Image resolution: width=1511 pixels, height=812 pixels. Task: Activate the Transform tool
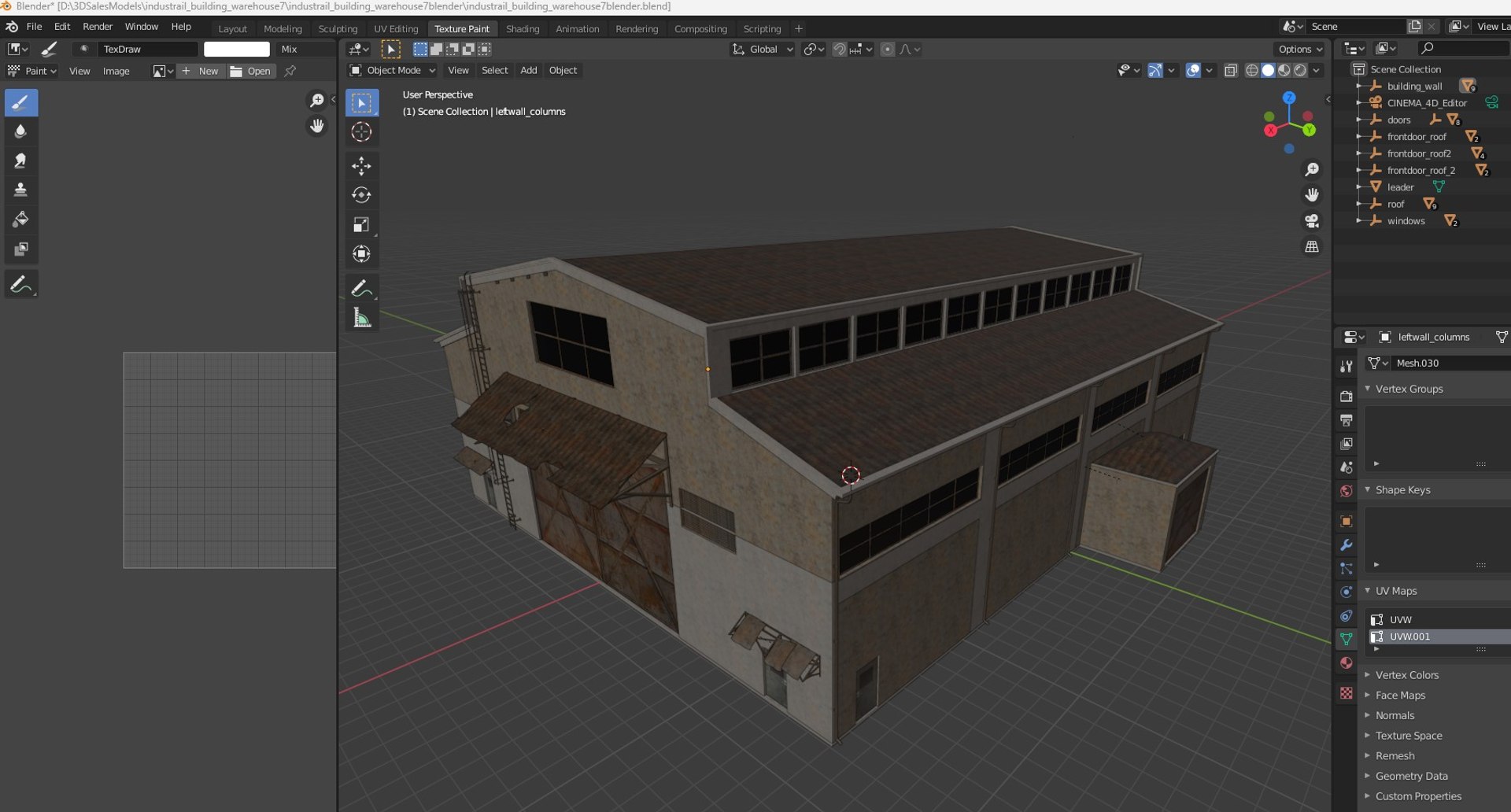[361, 254]
